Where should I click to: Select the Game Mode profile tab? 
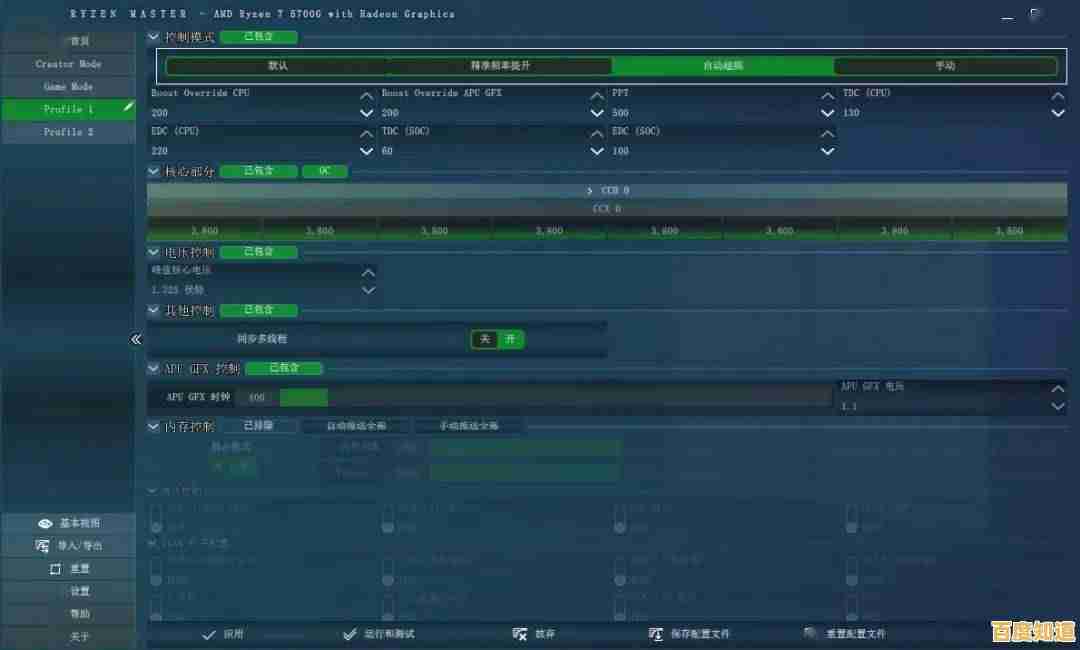pos(68,86)
